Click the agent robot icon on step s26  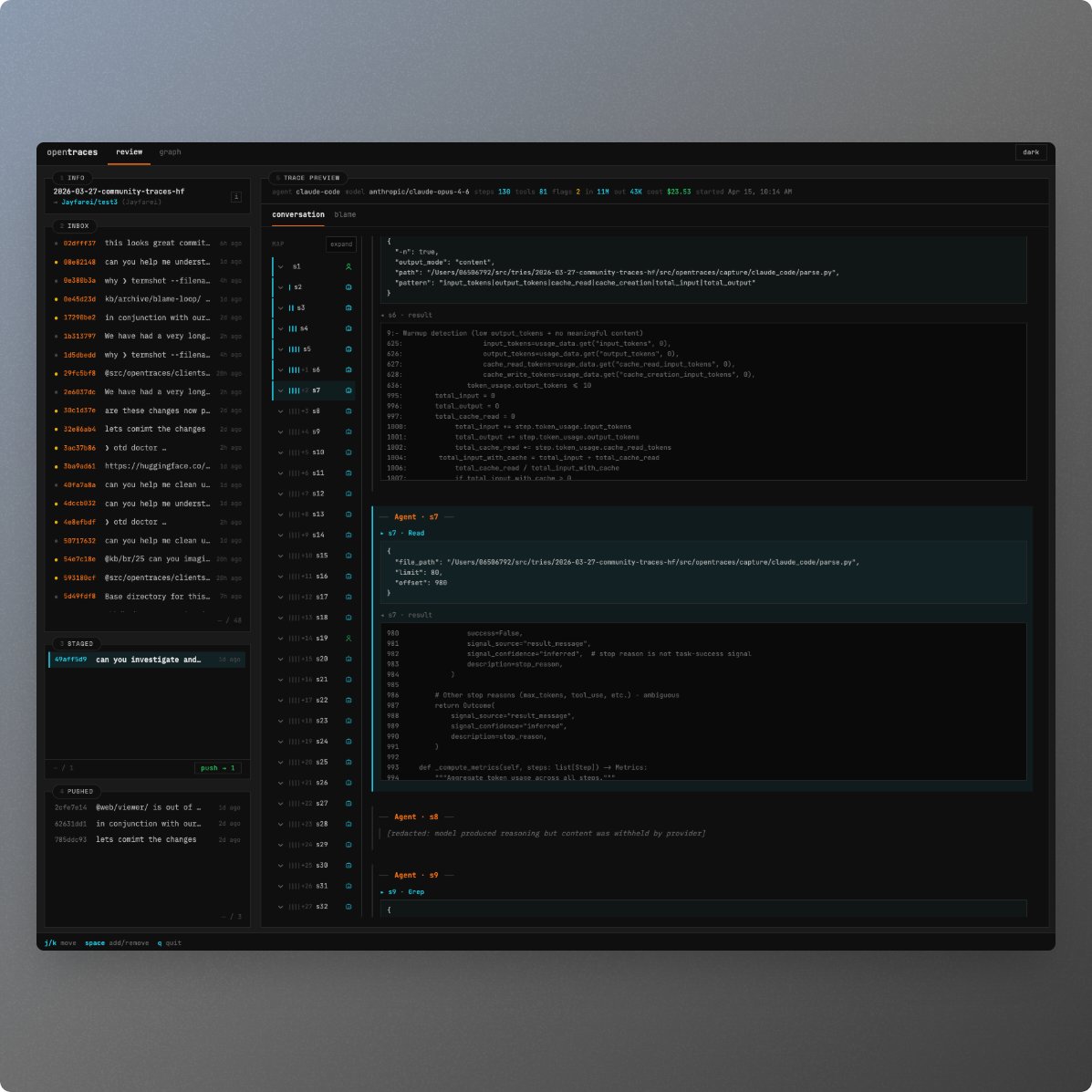tap(348, 783)
